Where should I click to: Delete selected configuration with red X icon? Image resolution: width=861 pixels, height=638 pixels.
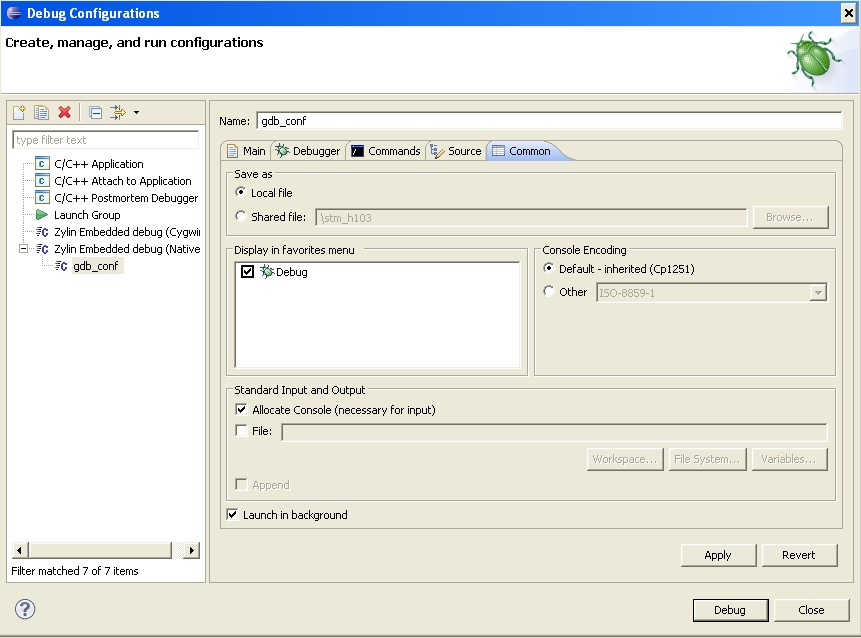(64, 113)
